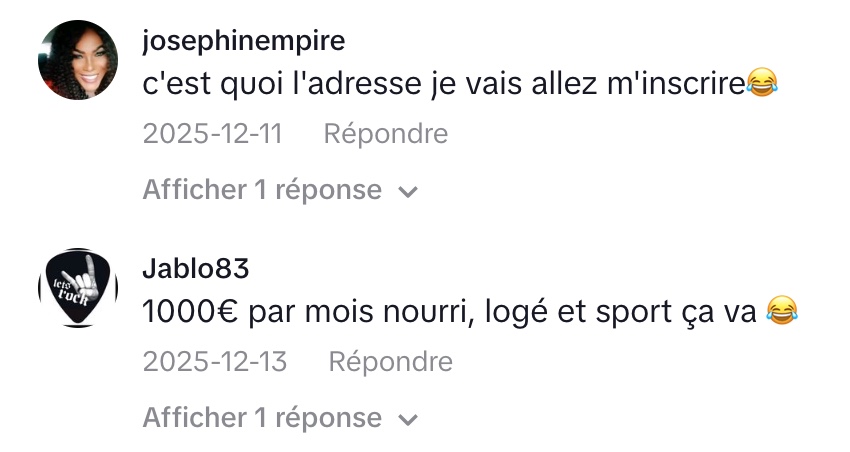Visit the Jablo83 username link

coord(196,268)
